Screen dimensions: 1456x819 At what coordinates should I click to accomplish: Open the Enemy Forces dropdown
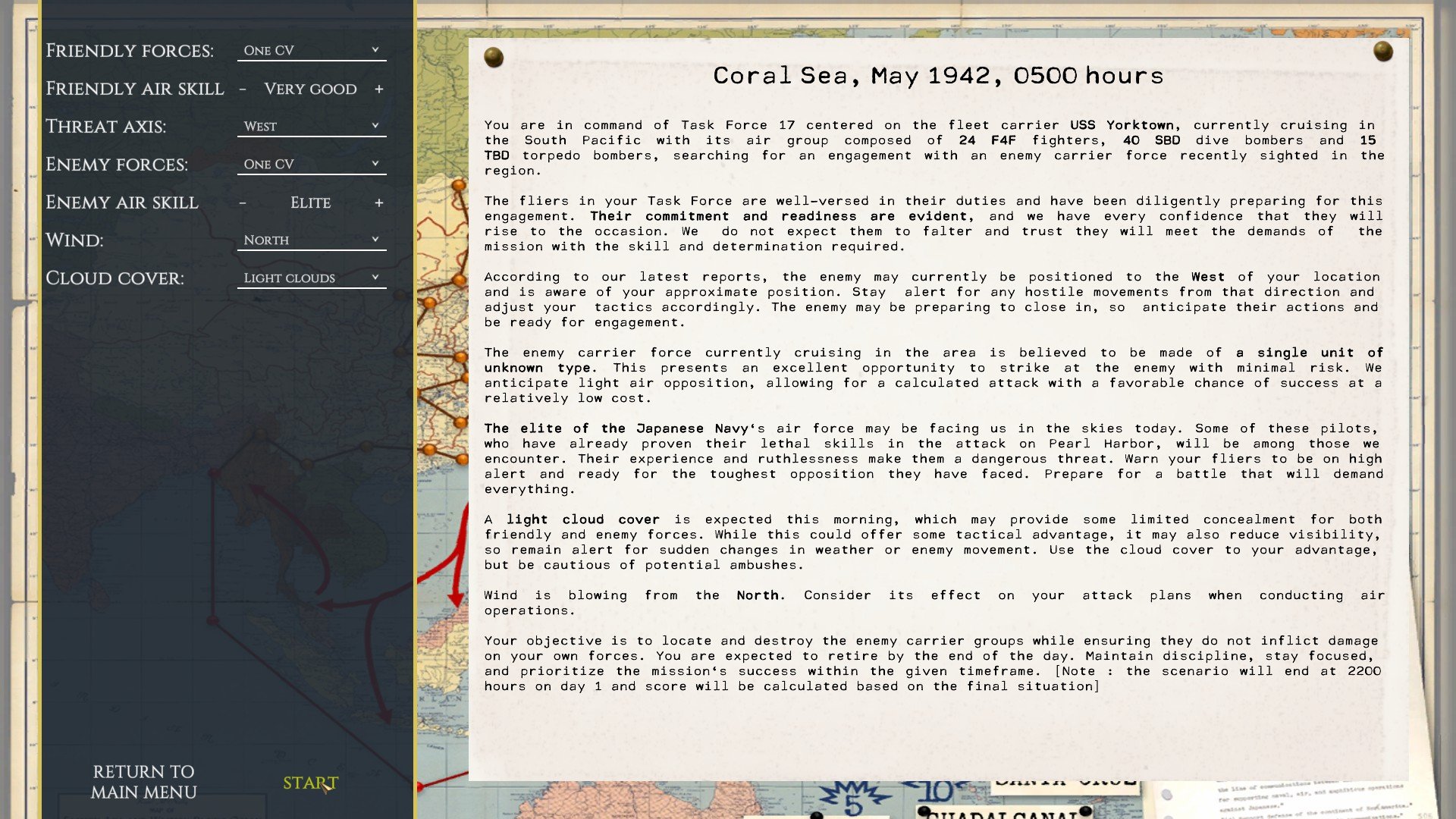pyautogui.click(x=311, y=165)
